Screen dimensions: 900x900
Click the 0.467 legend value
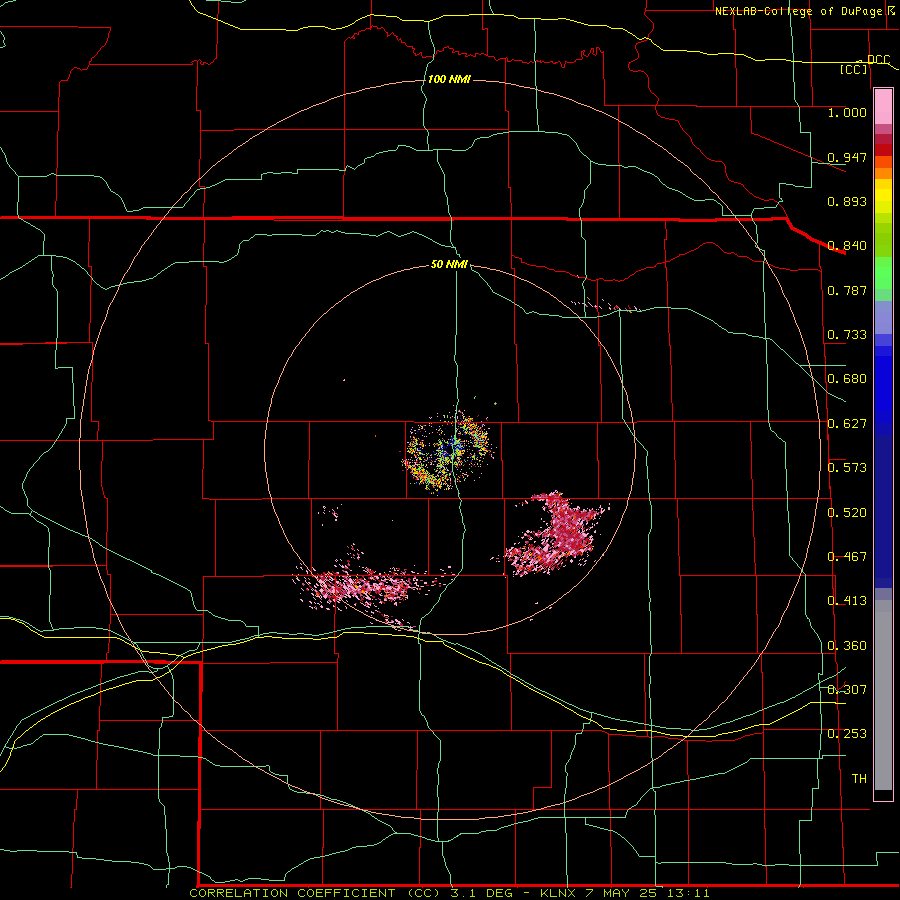[x=847, y=557]
